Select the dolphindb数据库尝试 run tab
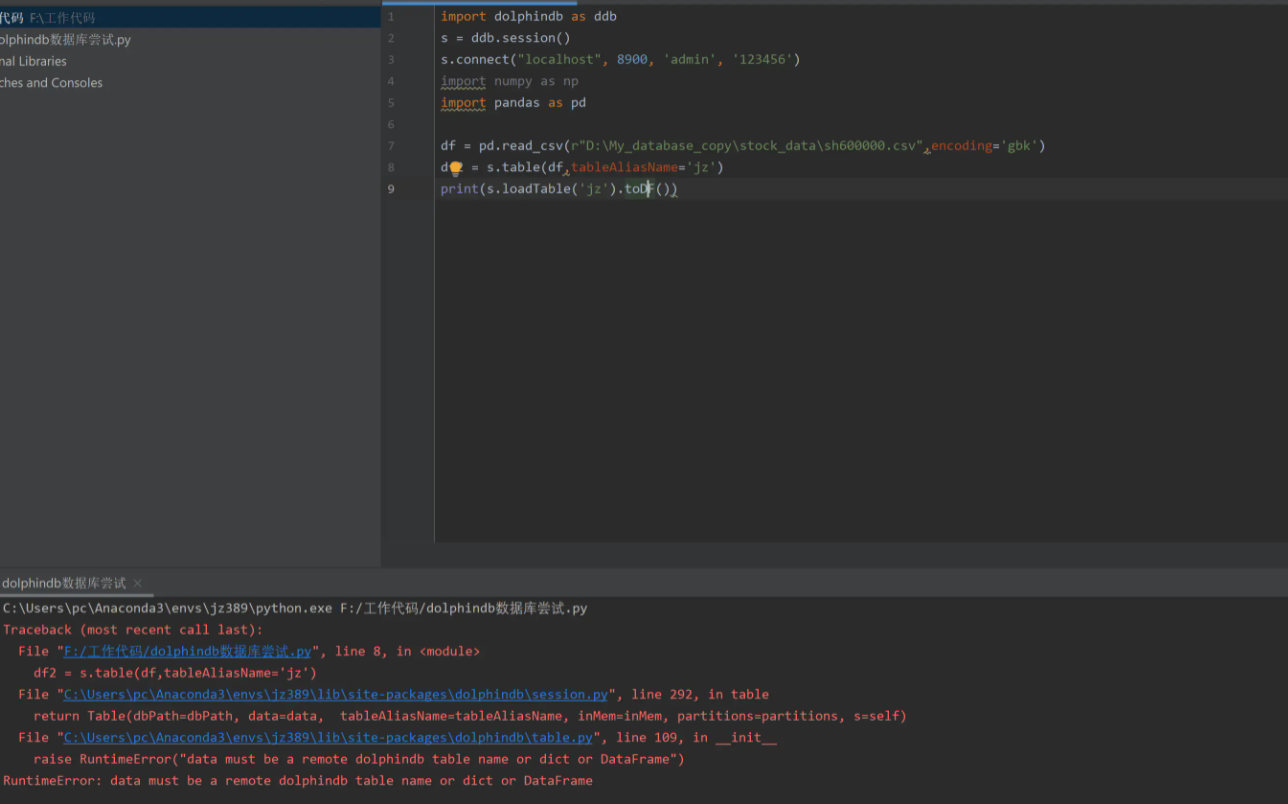Screen dimensions: 1288x804 tap(64, 583)
